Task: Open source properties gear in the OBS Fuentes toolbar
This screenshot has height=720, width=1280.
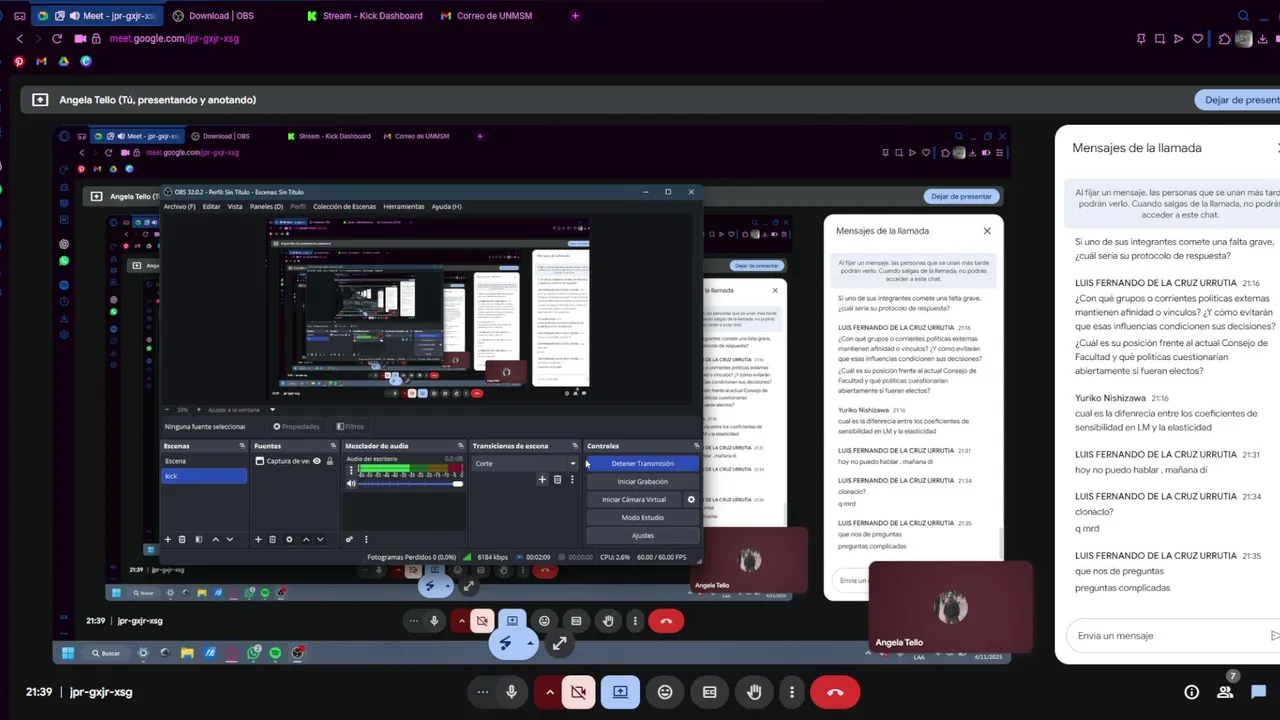Action: click(289, 539)
